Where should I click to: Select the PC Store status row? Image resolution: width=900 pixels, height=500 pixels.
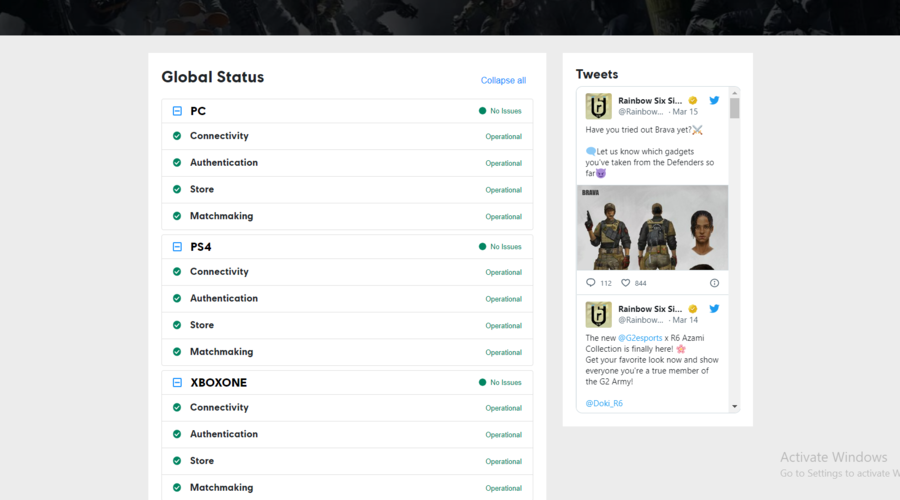tap(347, 189)
